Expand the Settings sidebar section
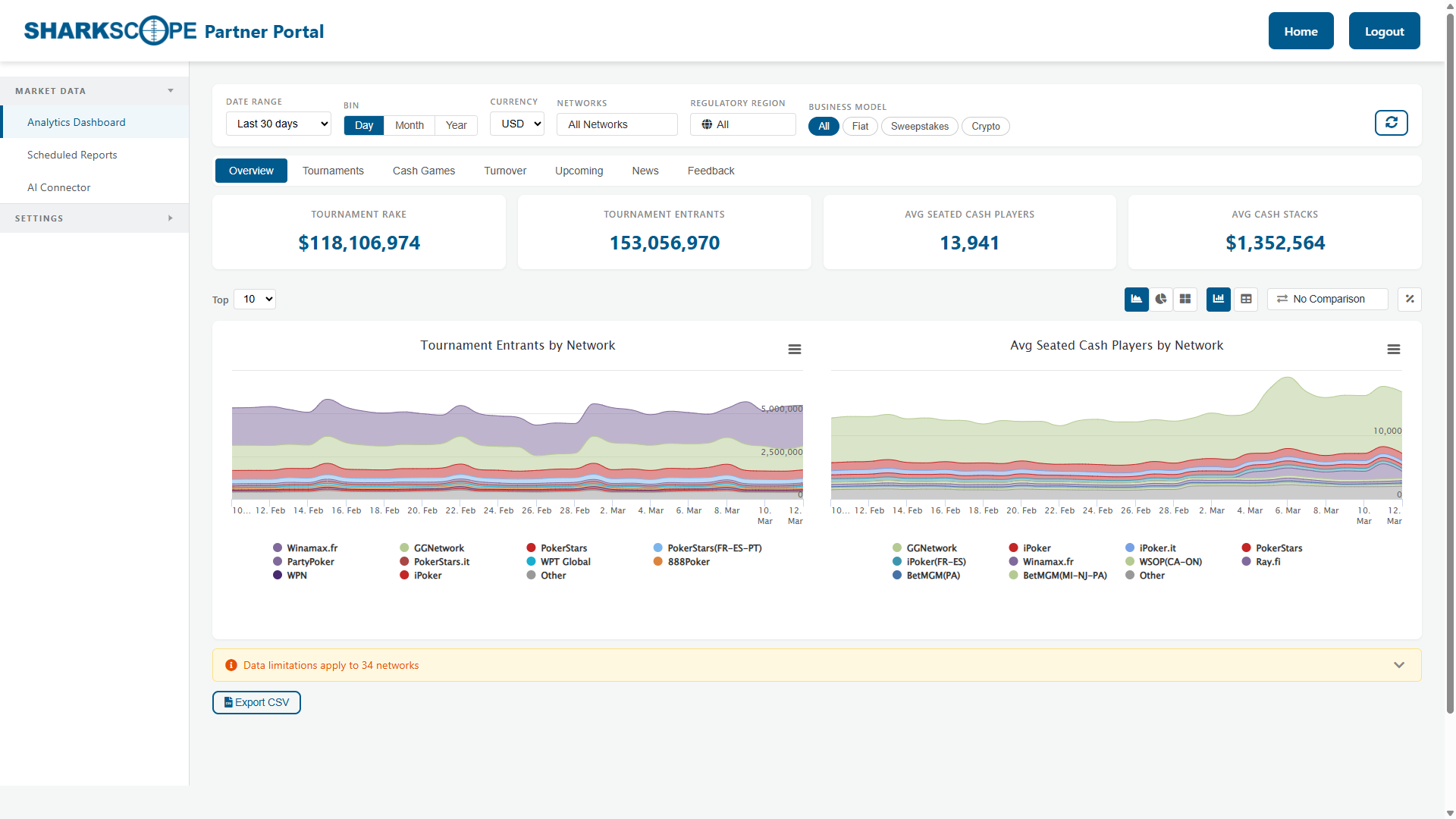This screenshot has height=819, width=1456. pos(94,218)
